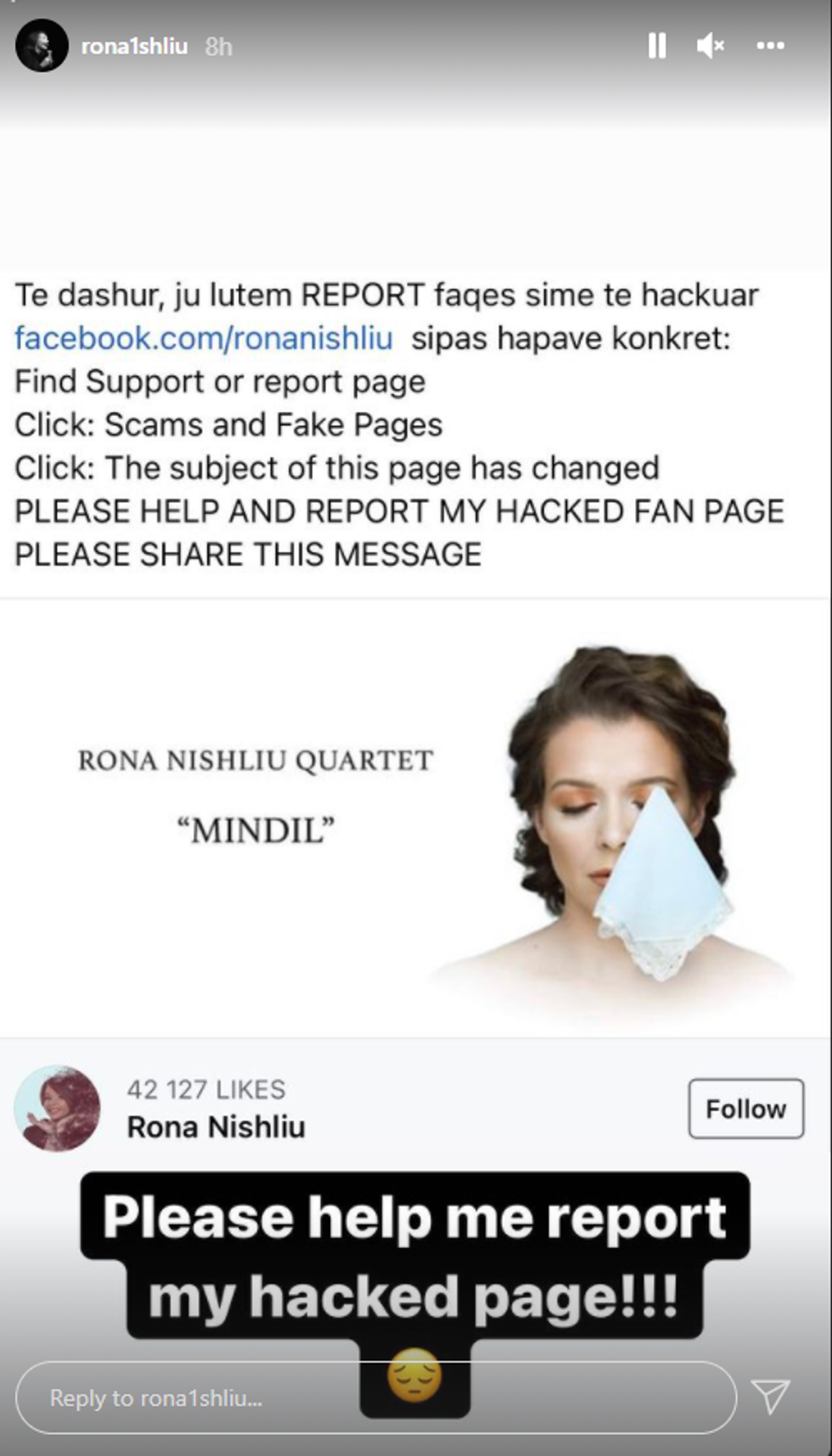Click the woman's portrait with handkerchief

620,815
